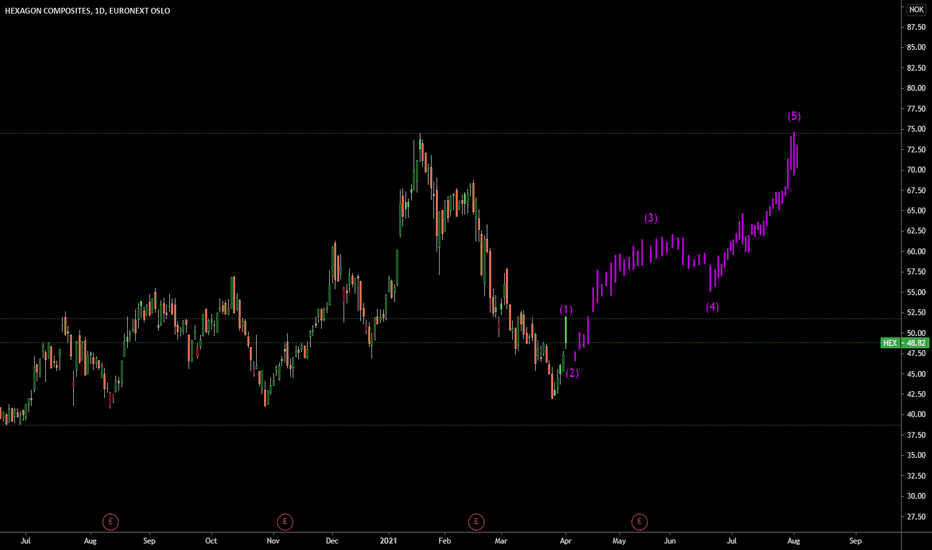Click the earnings marker near the Nov label

pos(285,522)
